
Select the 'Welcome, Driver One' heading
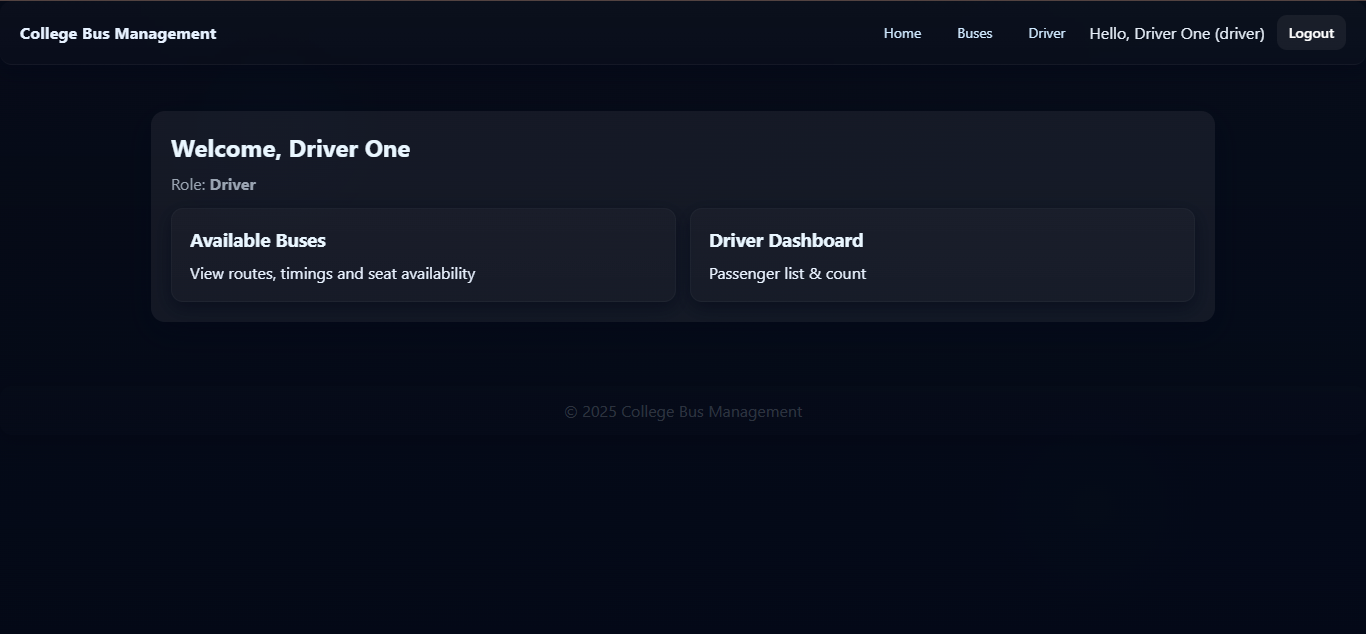click(x=290, y=149)
